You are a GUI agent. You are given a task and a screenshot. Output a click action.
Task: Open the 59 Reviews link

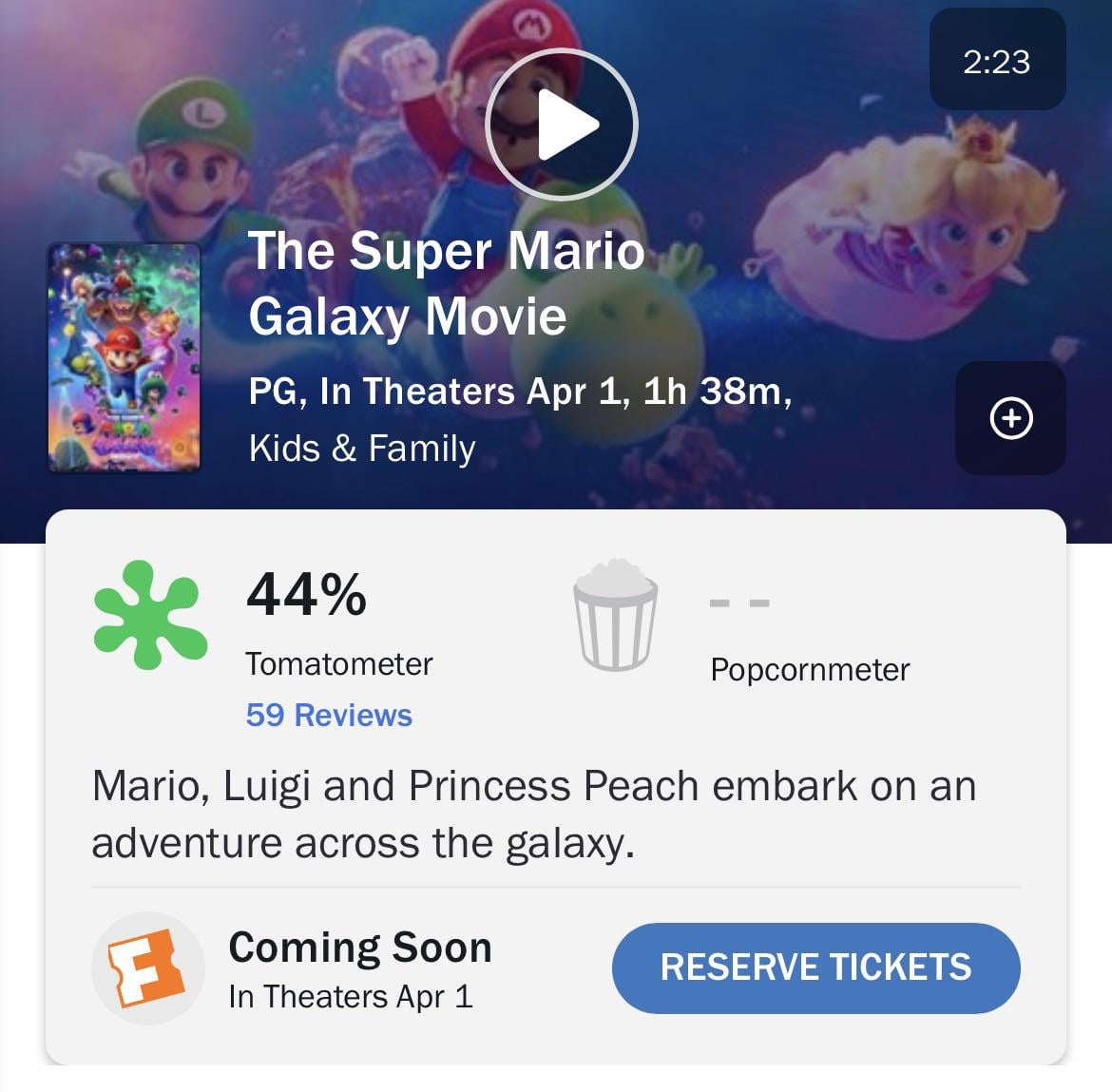329,715
